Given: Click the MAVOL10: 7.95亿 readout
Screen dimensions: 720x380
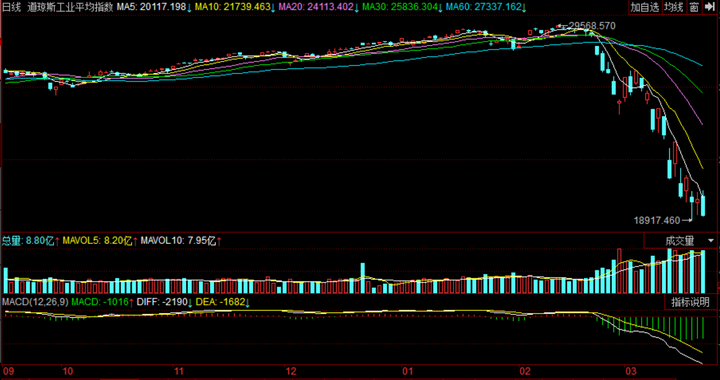Looking at the screenshot, I should coord(178,240).
